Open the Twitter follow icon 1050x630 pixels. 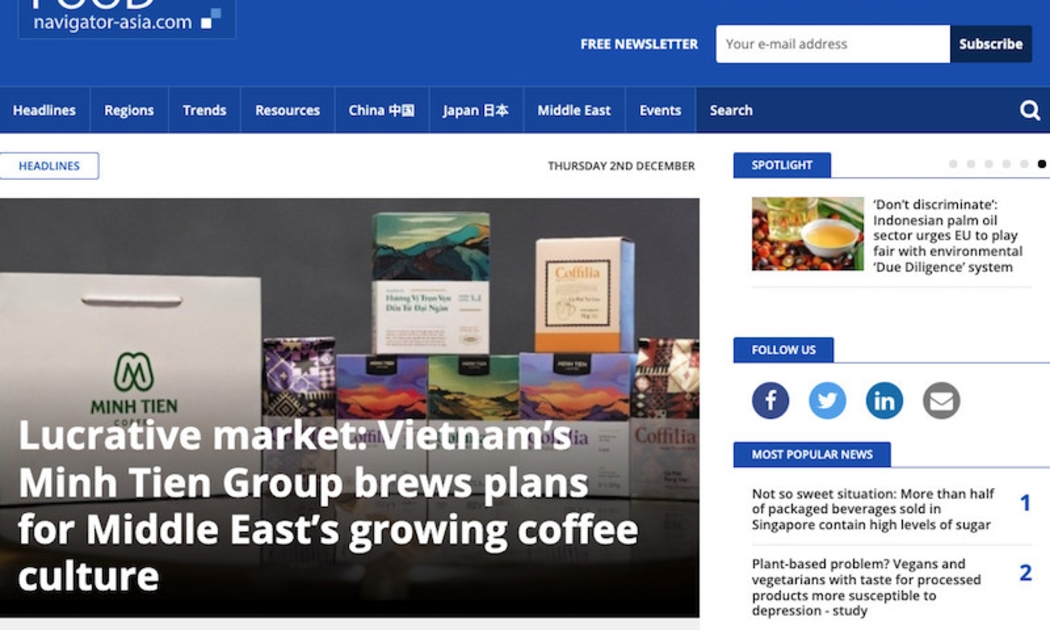coord(827,400)
